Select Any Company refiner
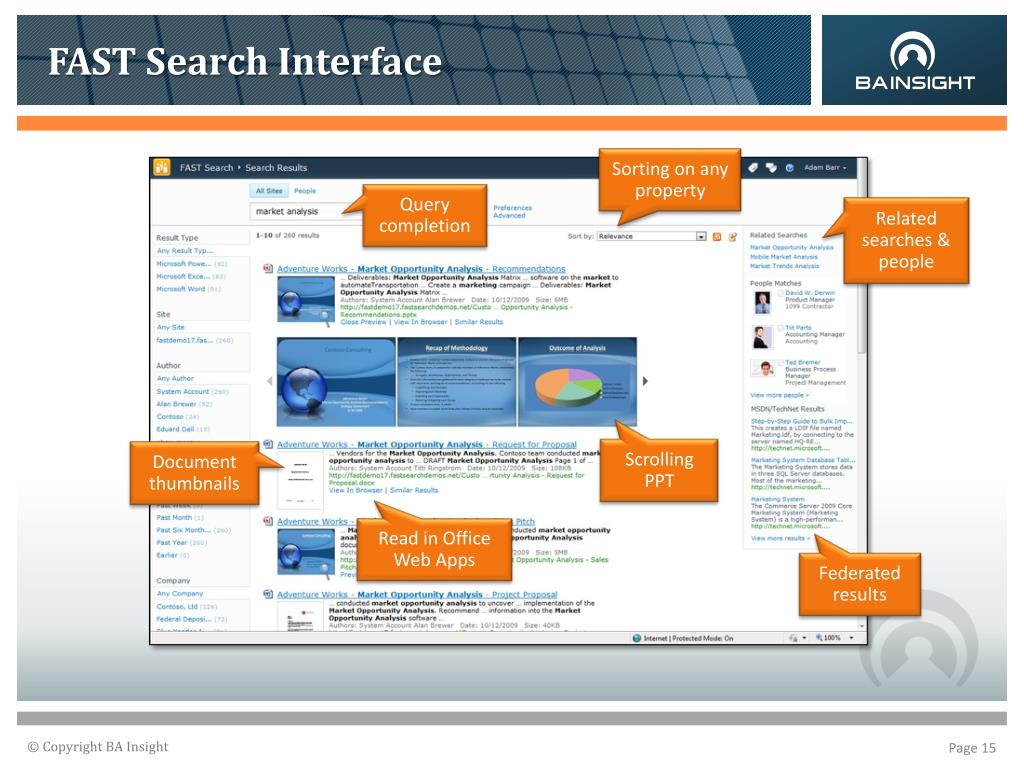1024x768 pixels. pyautogui.click(x=180, y=594)
